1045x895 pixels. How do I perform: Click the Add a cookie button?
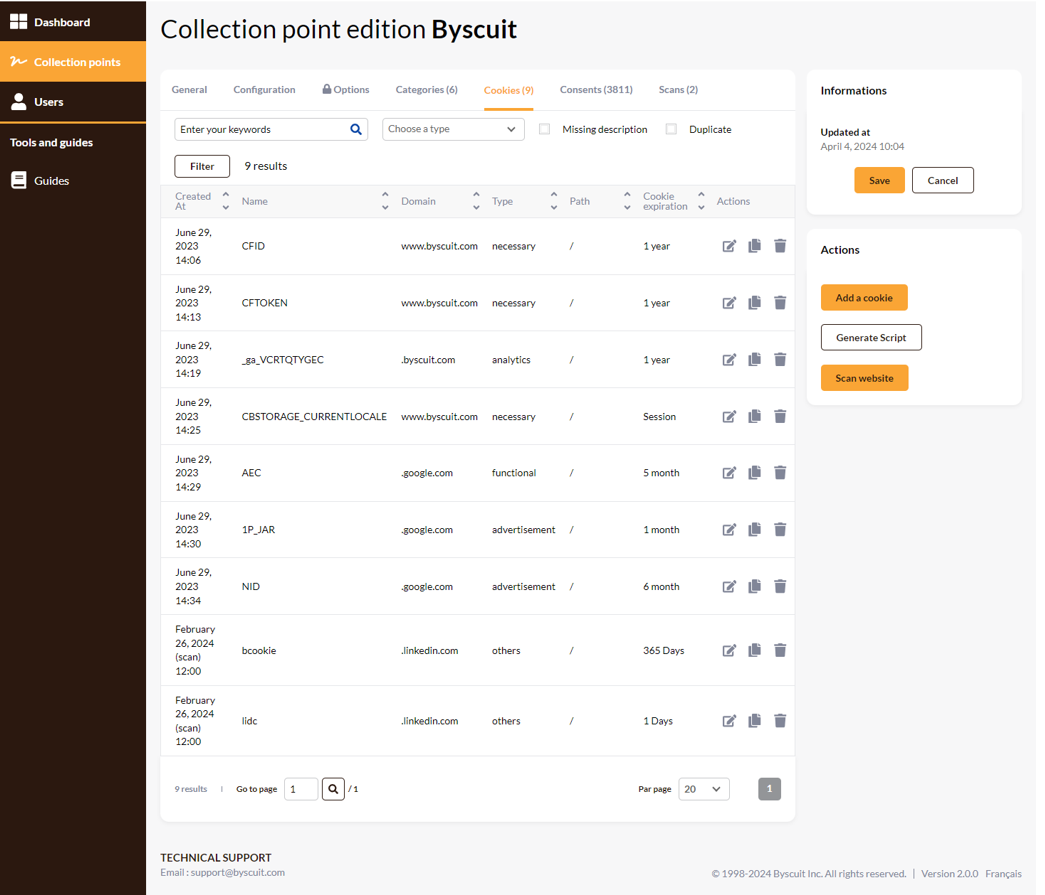(864, 298)
